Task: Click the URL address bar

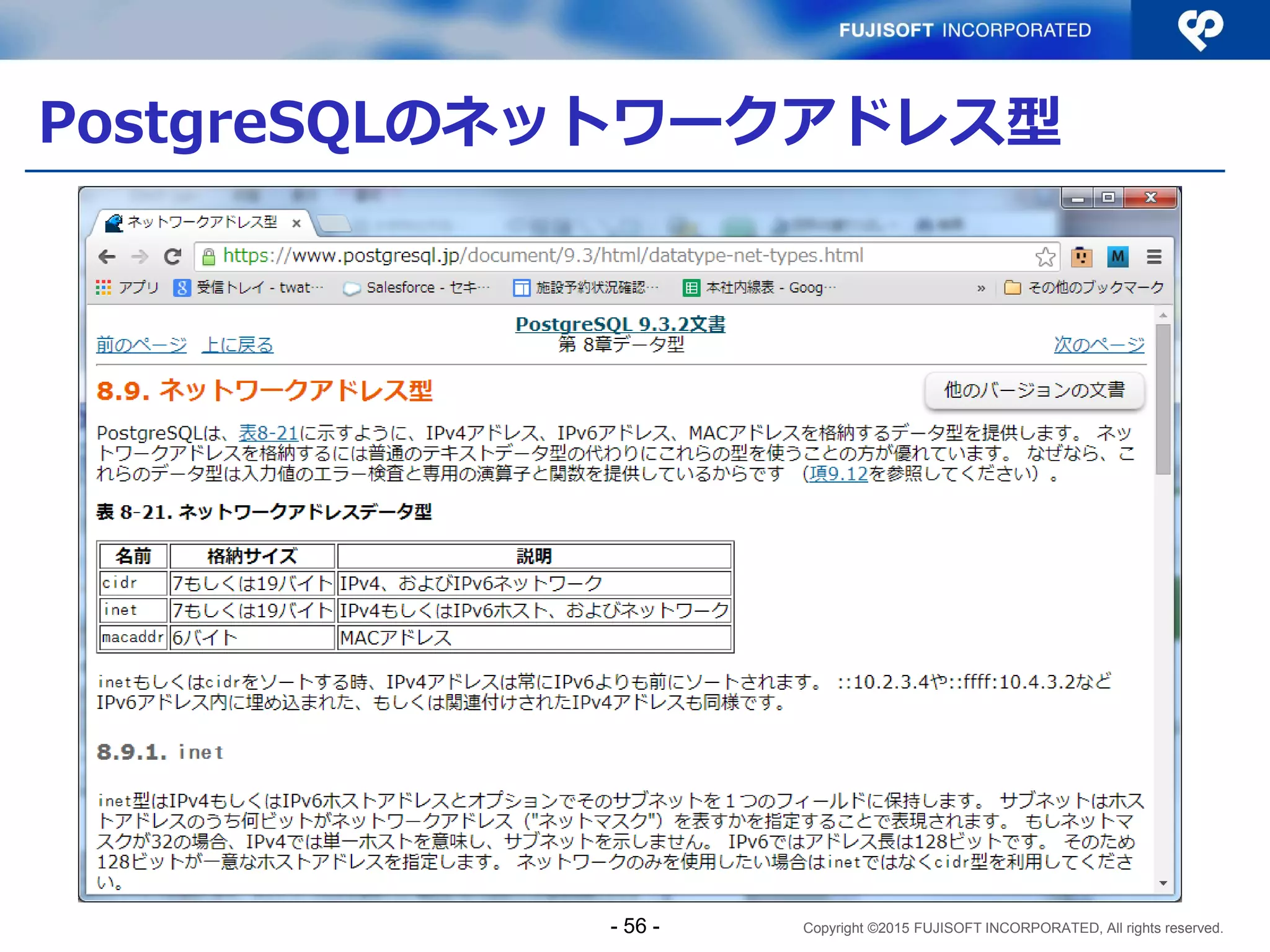Action: (626, 256)
